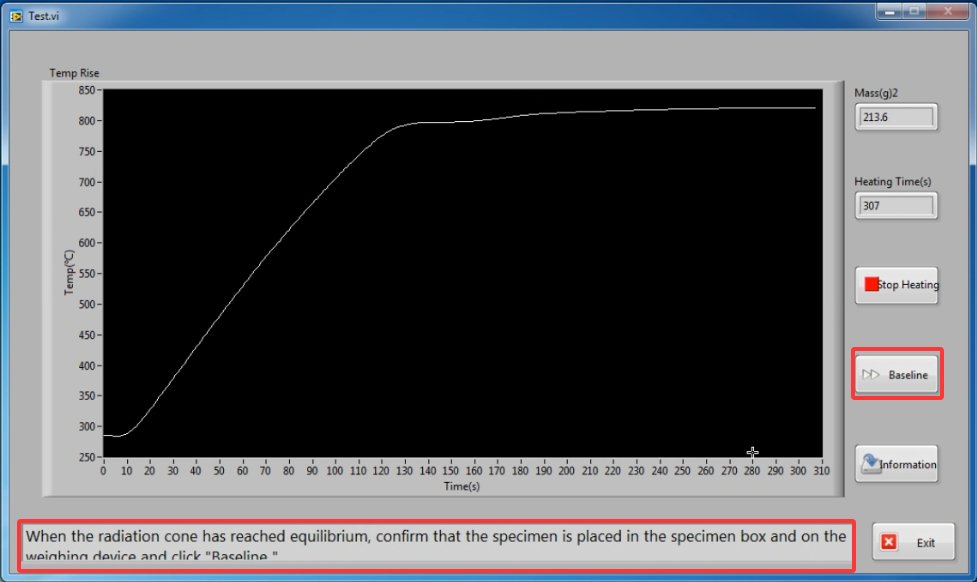
Task: Click the Test.vi title text
Action: [x=44, y=16]
